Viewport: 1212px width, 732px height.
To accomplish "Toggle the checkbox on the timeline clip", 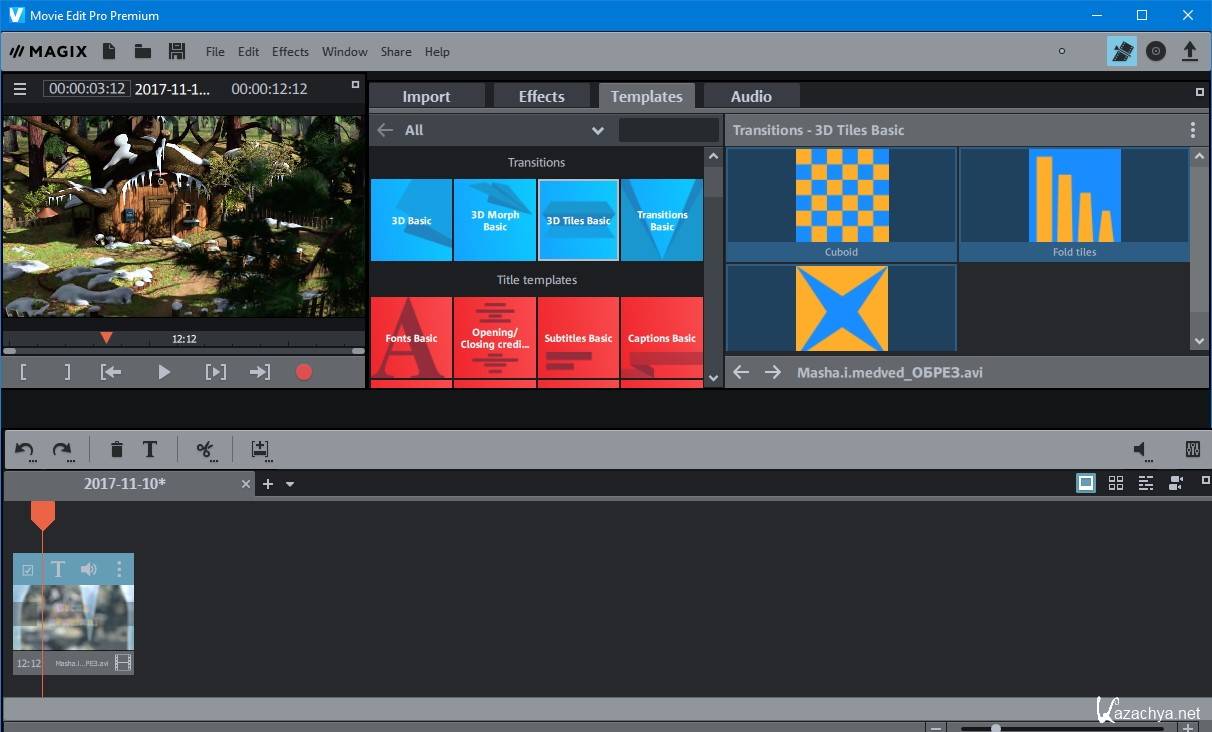I will tap(28, 570).
